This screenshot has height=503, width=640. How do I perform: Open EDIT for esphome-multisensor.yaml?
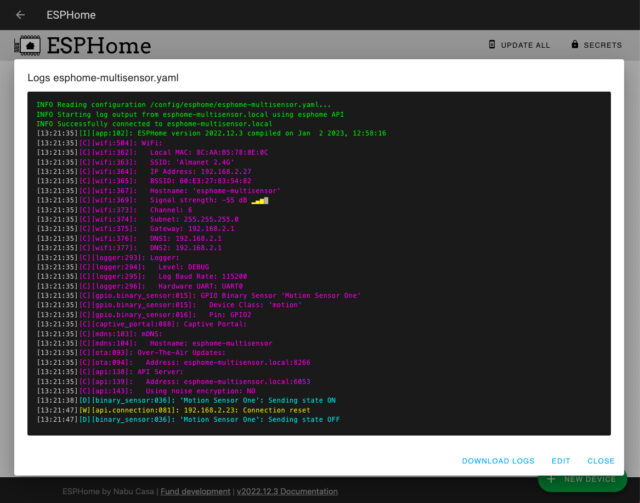(x=560, y=461)
